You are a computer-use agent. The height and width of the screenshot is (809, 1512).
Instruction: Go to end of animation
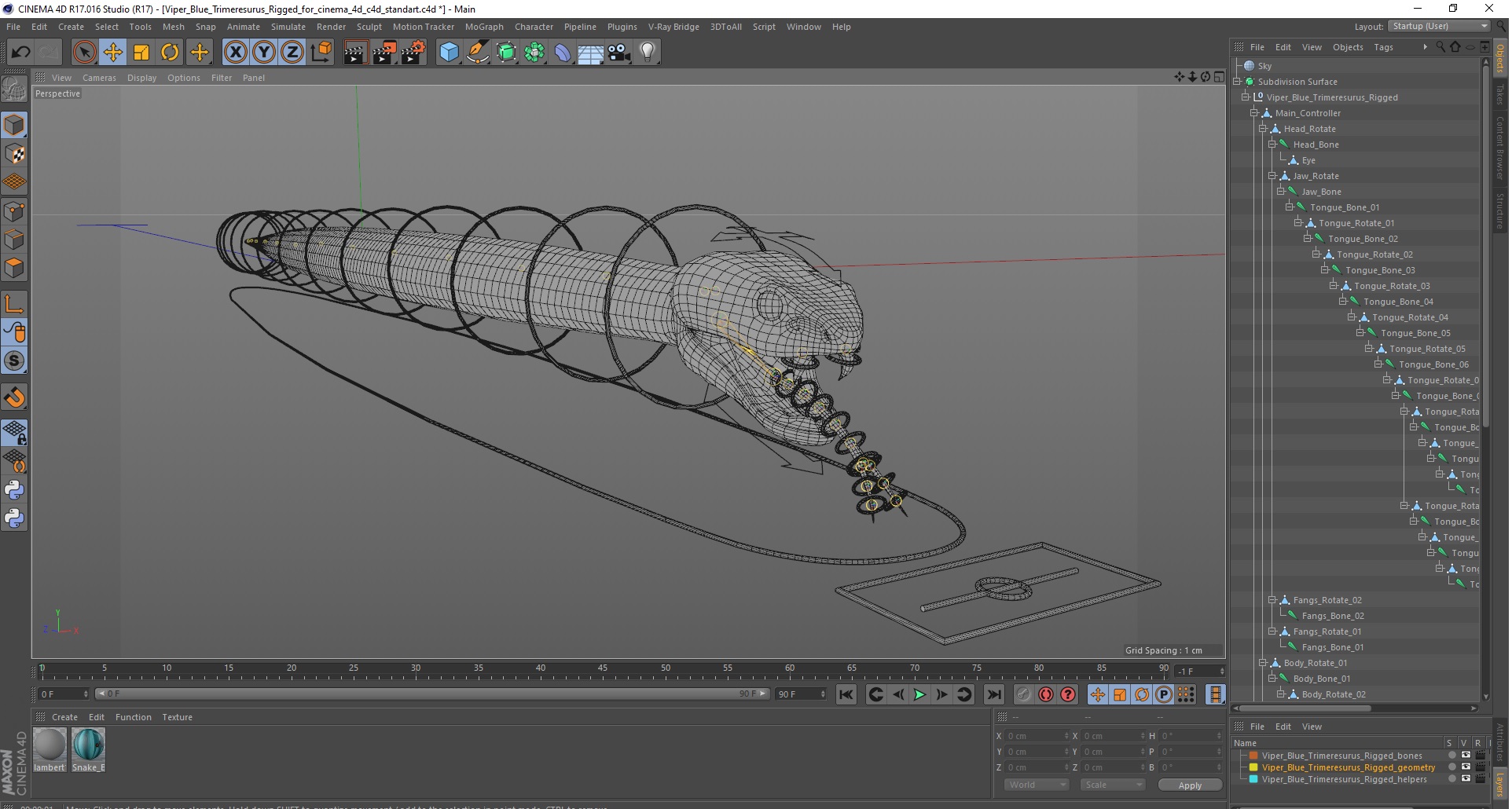994,694
